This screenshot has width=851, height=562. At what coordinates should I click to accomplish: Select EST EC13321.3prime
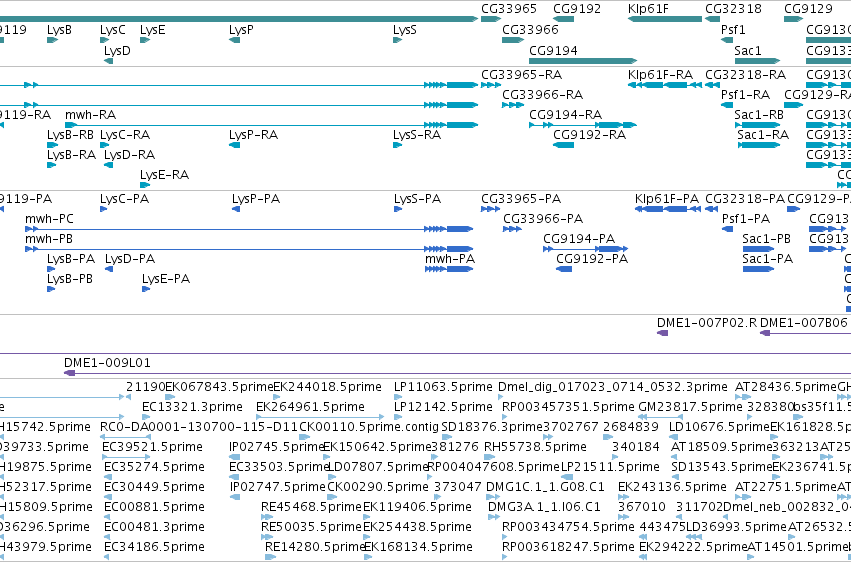[146, 417]
